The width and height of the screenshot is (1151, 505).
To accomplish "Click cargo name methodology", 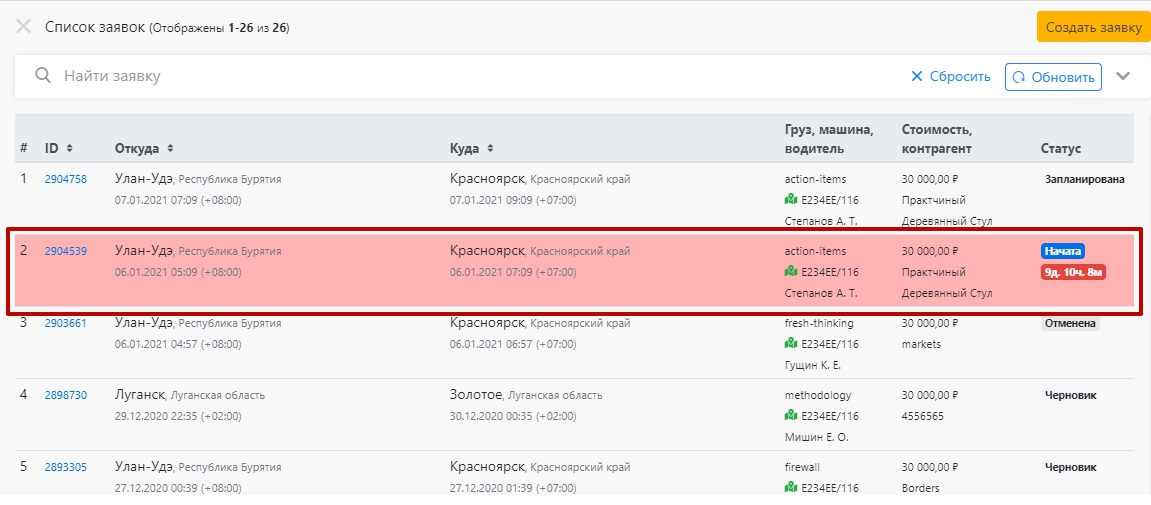I will [818, 395].
